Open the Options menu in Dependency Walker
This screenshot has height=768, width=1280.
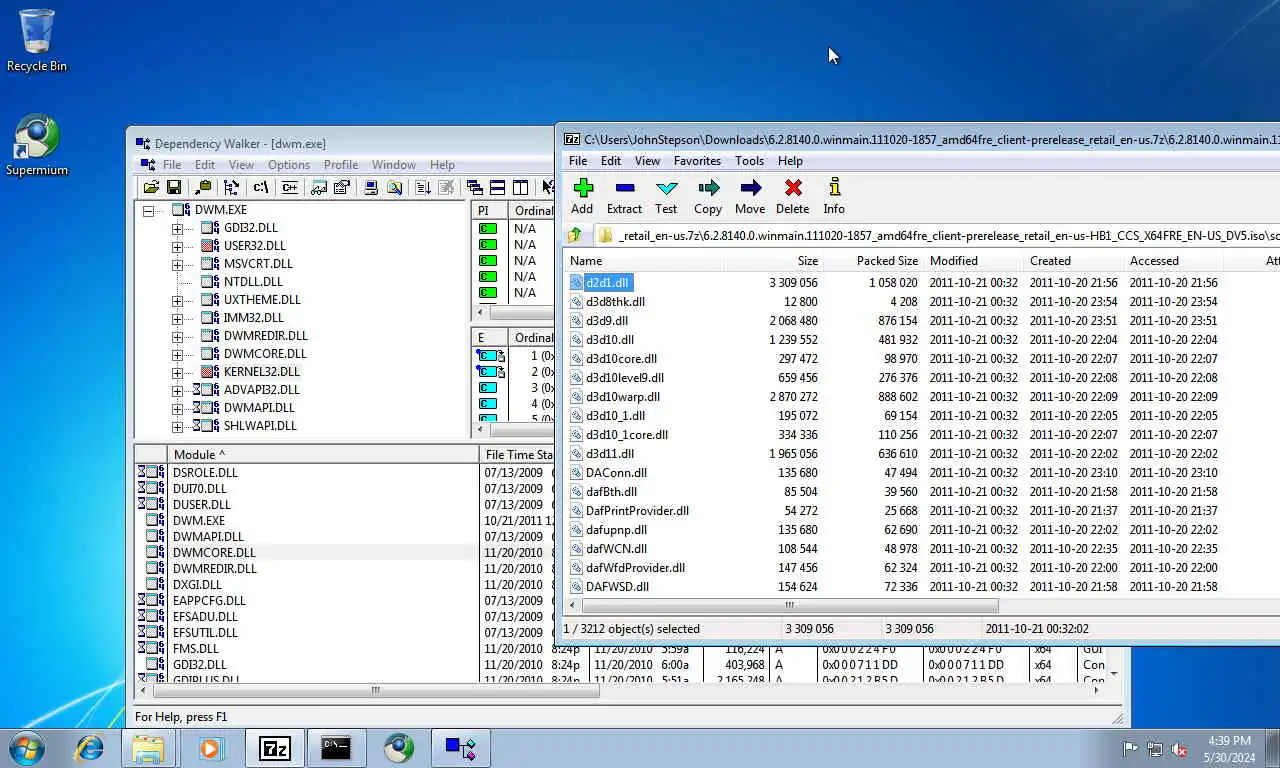[288, 165]
